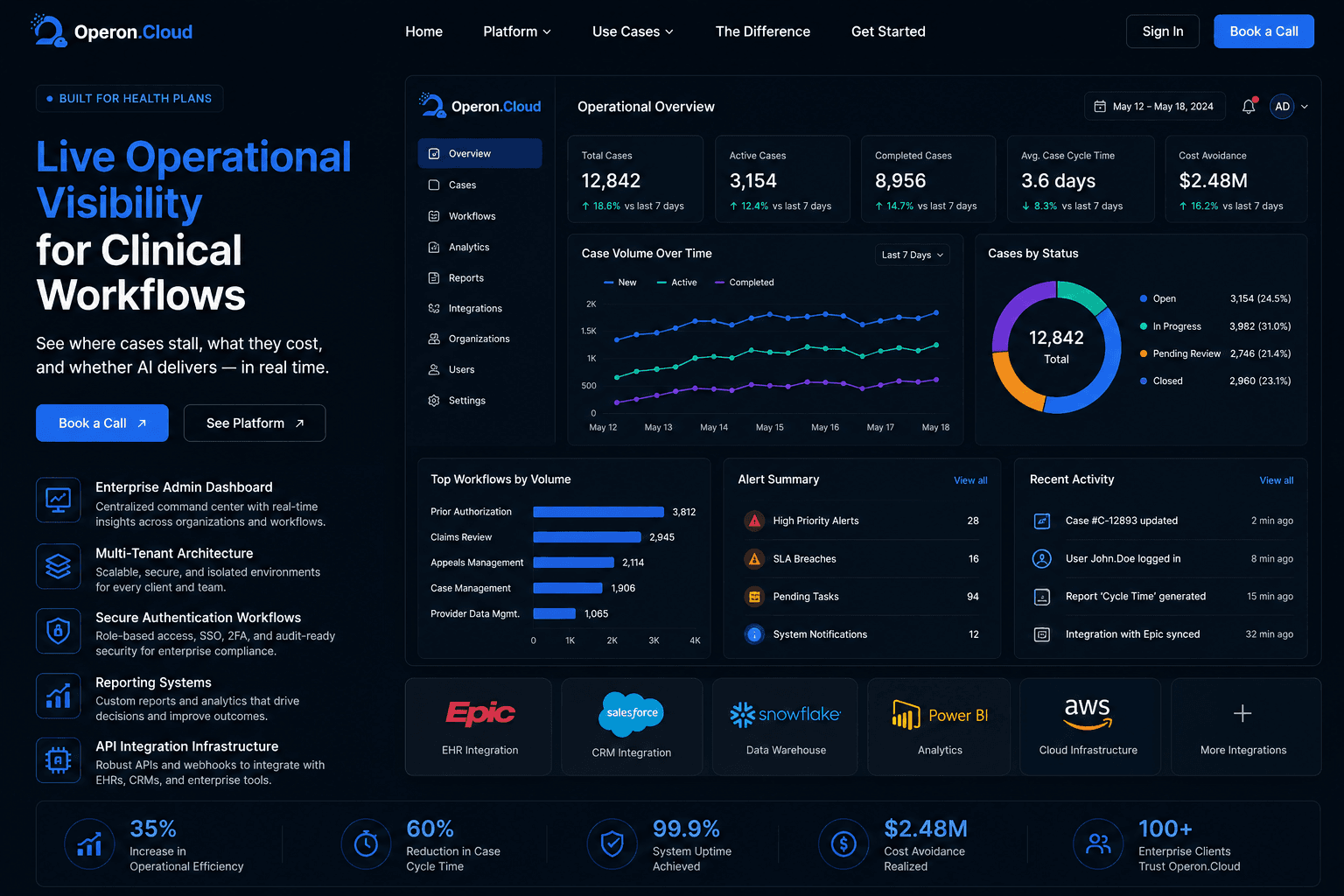Screen dimensions: 1344x896
Task: Open the Last 7 Days chart dropdown
Action: (x=913, y=255)
